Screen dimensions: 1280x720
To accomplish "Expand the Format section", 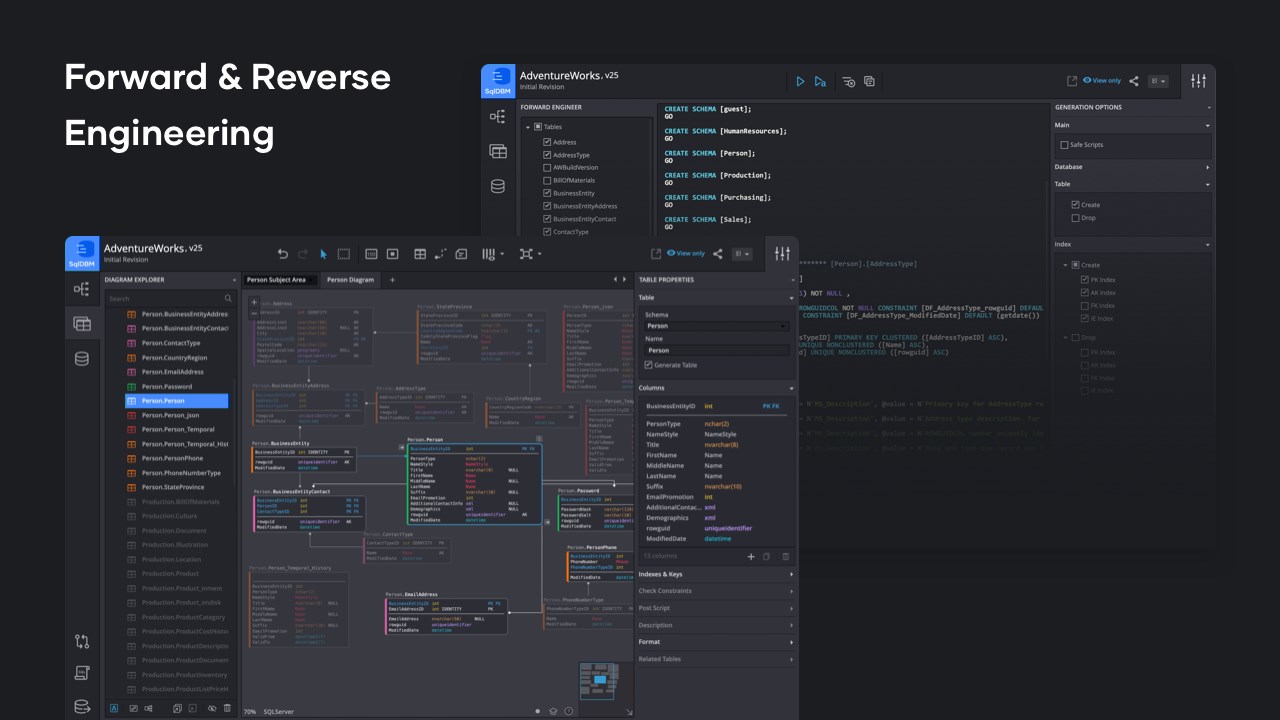I will 716,642.
